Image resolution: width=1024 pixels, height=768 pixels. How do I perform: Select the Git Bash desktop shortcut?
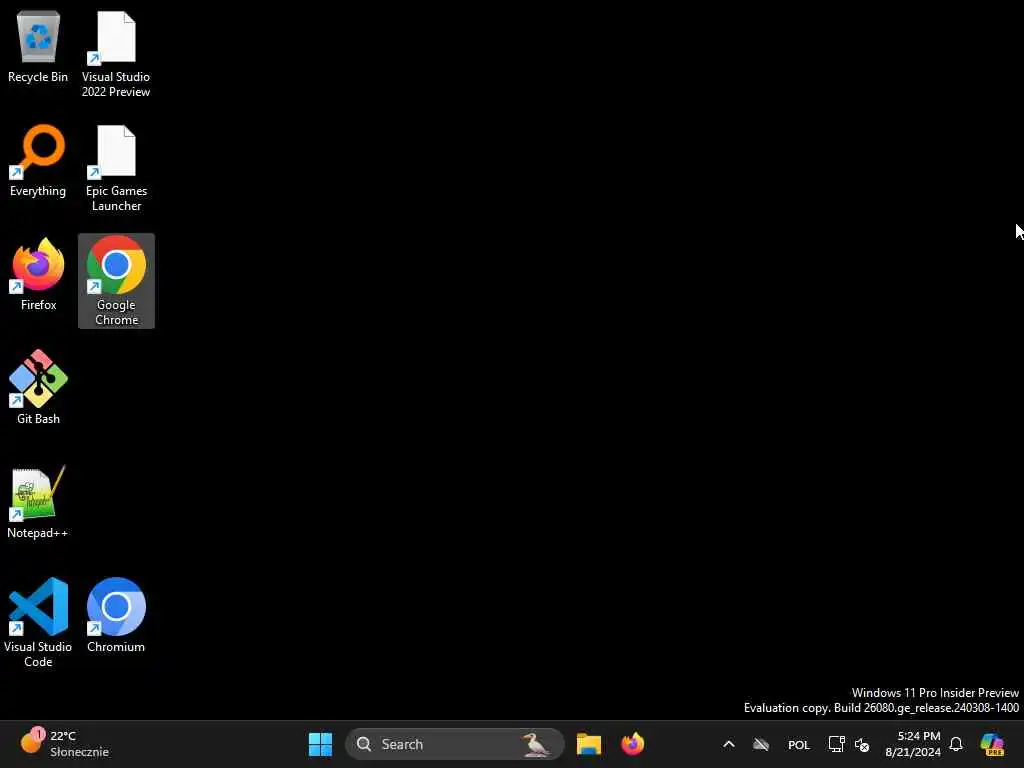(x=39, y=388)
